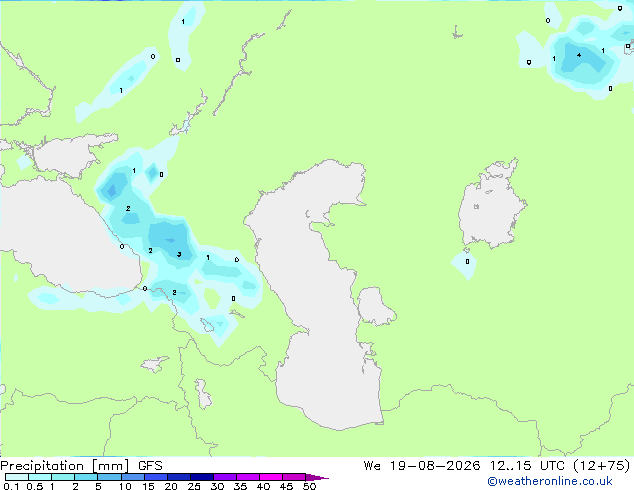Select the 'Precipitation [mm] GFS' title text
The width and height of the screenshot is (634, 490).
(81, 466)
